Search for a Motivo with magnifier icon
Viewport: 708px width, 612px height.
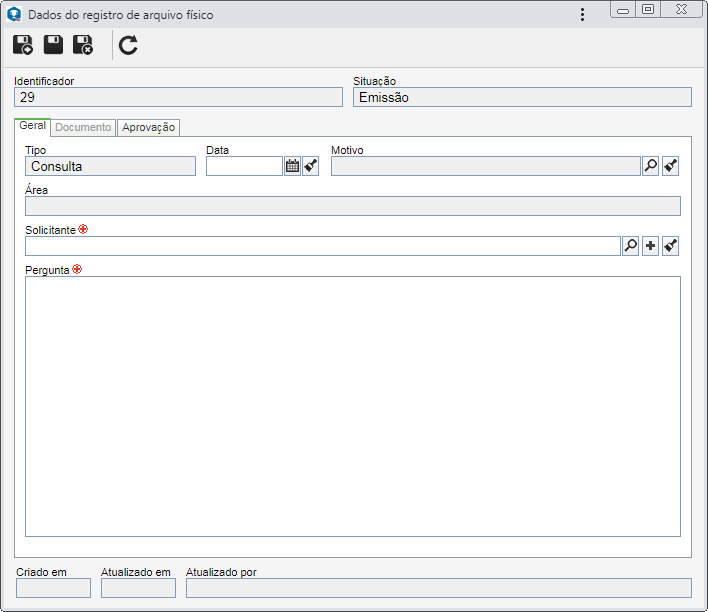651,166
